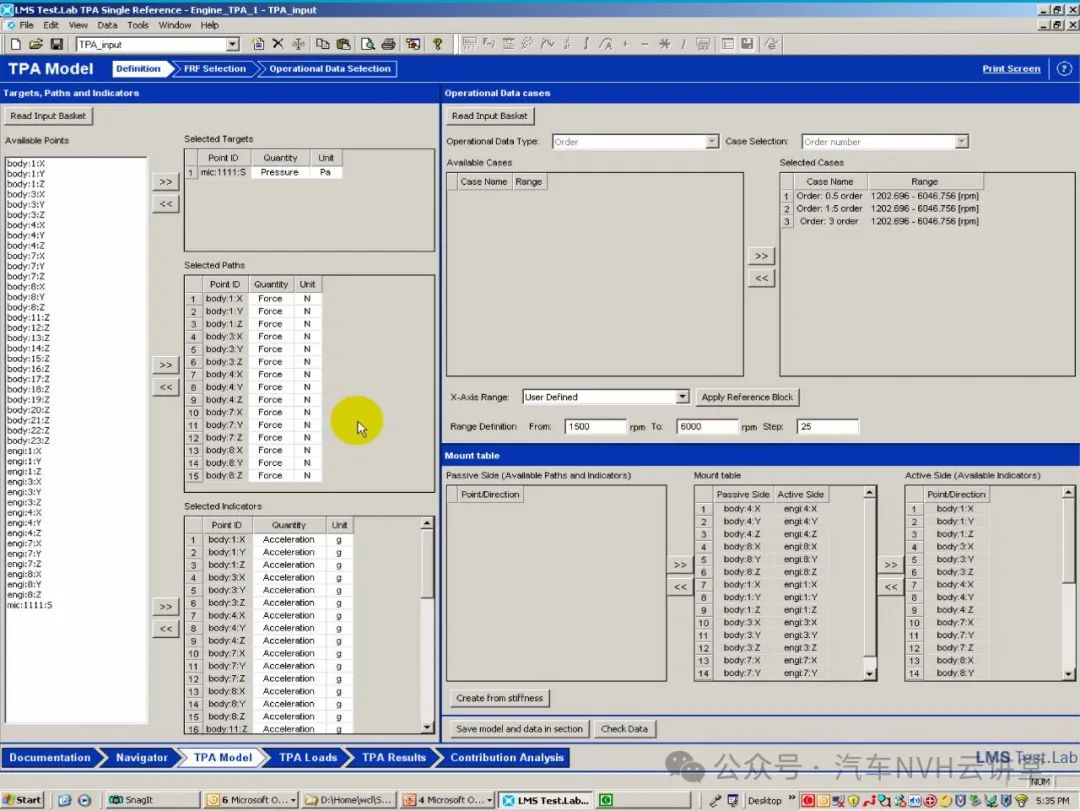Screen dimensions: 1080x811
Task: Click the Paste clipboard toolbar icon
Action: 343,44
